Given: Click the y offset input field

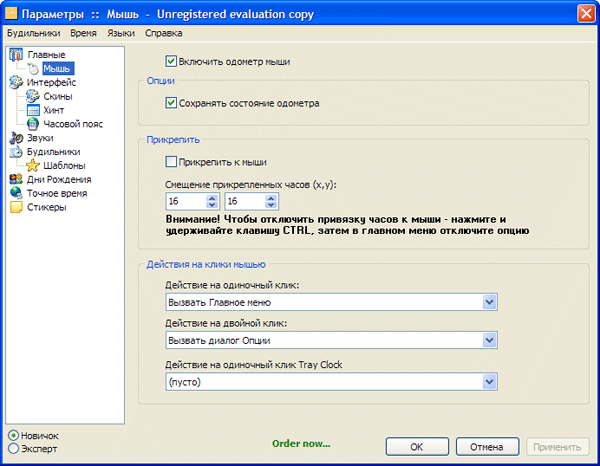Looking at the screenshot, I should pyautogui.click(x=245, y=201).
